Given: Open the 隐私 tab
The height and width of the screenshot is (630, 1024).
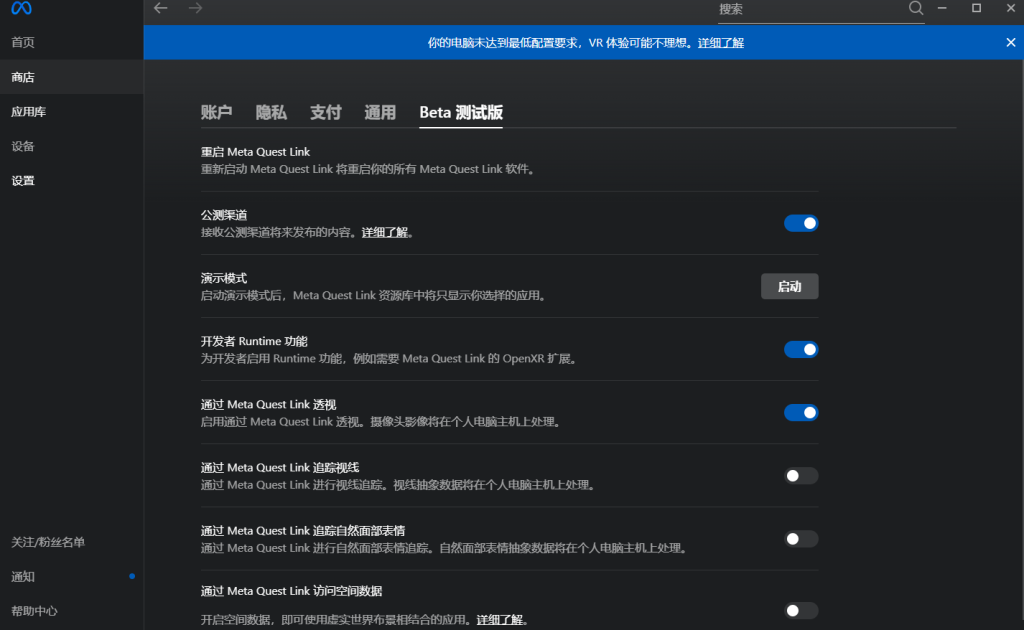Looking at the screenshot, I should click(x=271, y=112).
